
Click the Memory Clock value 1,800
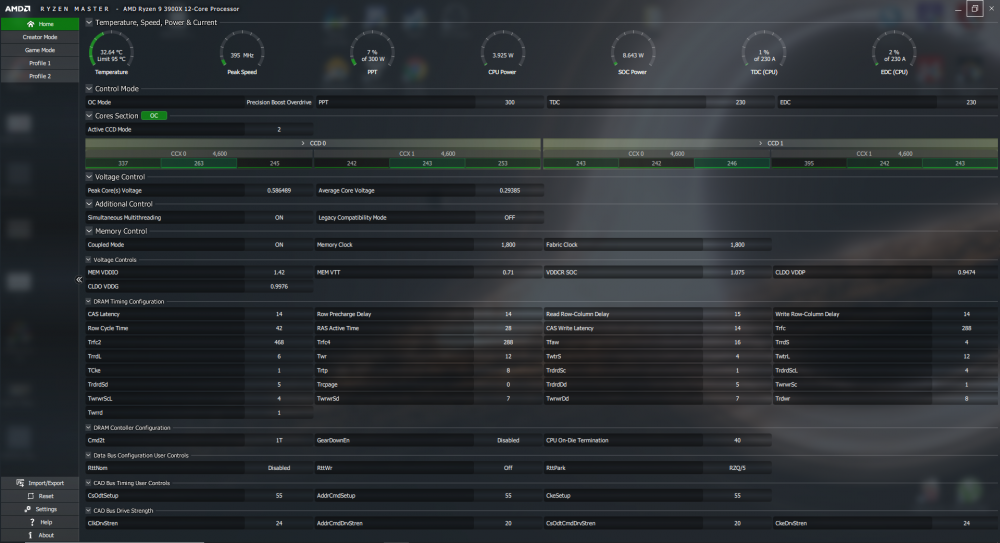coord(508,244)
